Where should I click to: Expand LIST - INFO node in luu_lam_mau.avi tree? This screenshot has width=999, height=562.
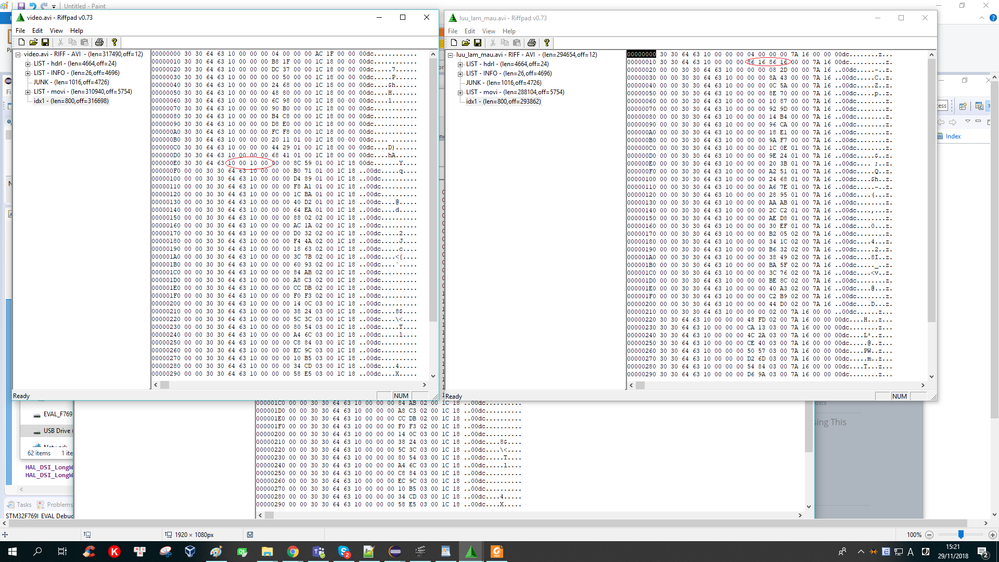tap(460, 73)
